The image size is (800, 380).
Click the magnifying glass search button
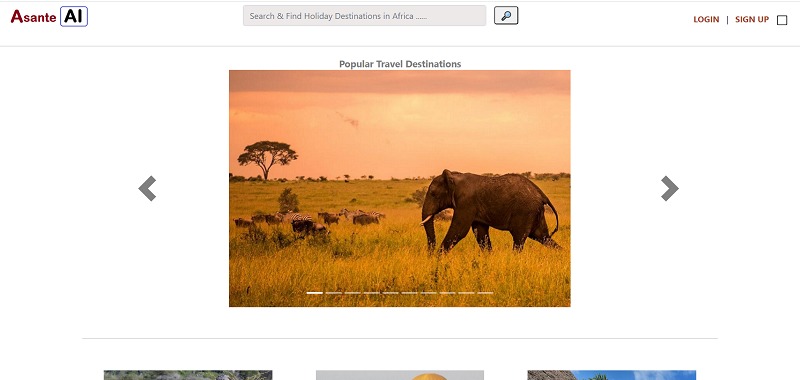point(506,15)
